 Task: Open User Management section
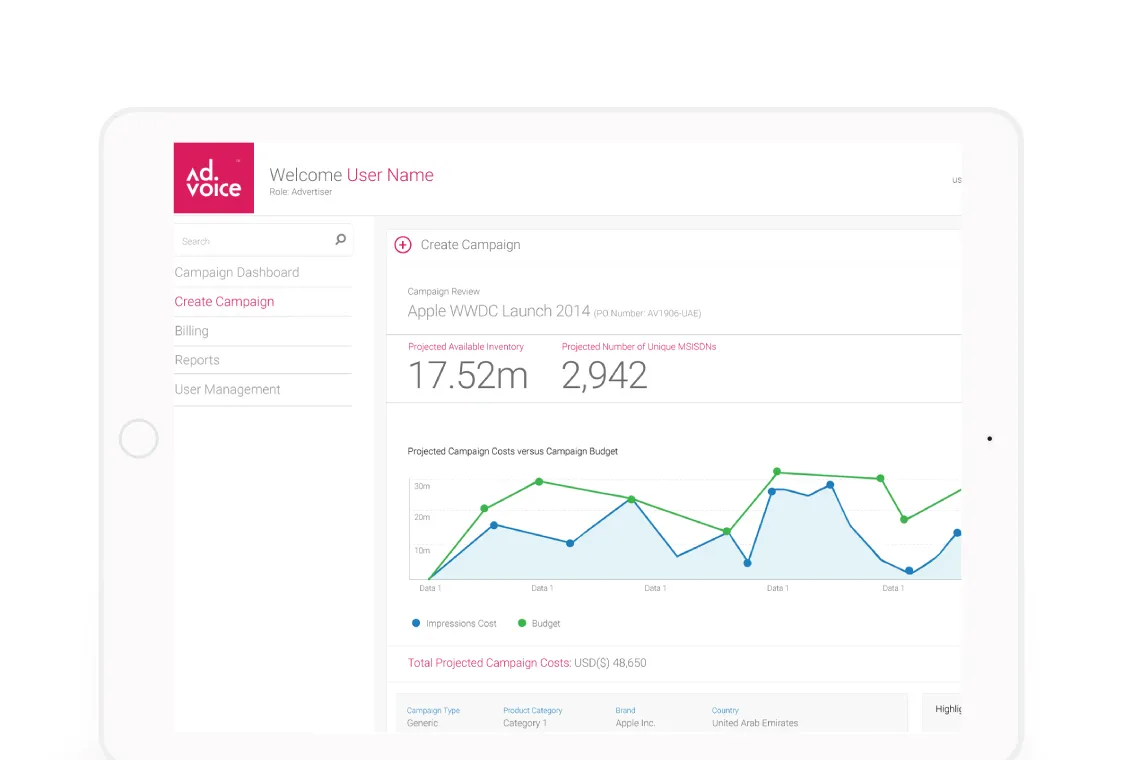tap(227, 389)
